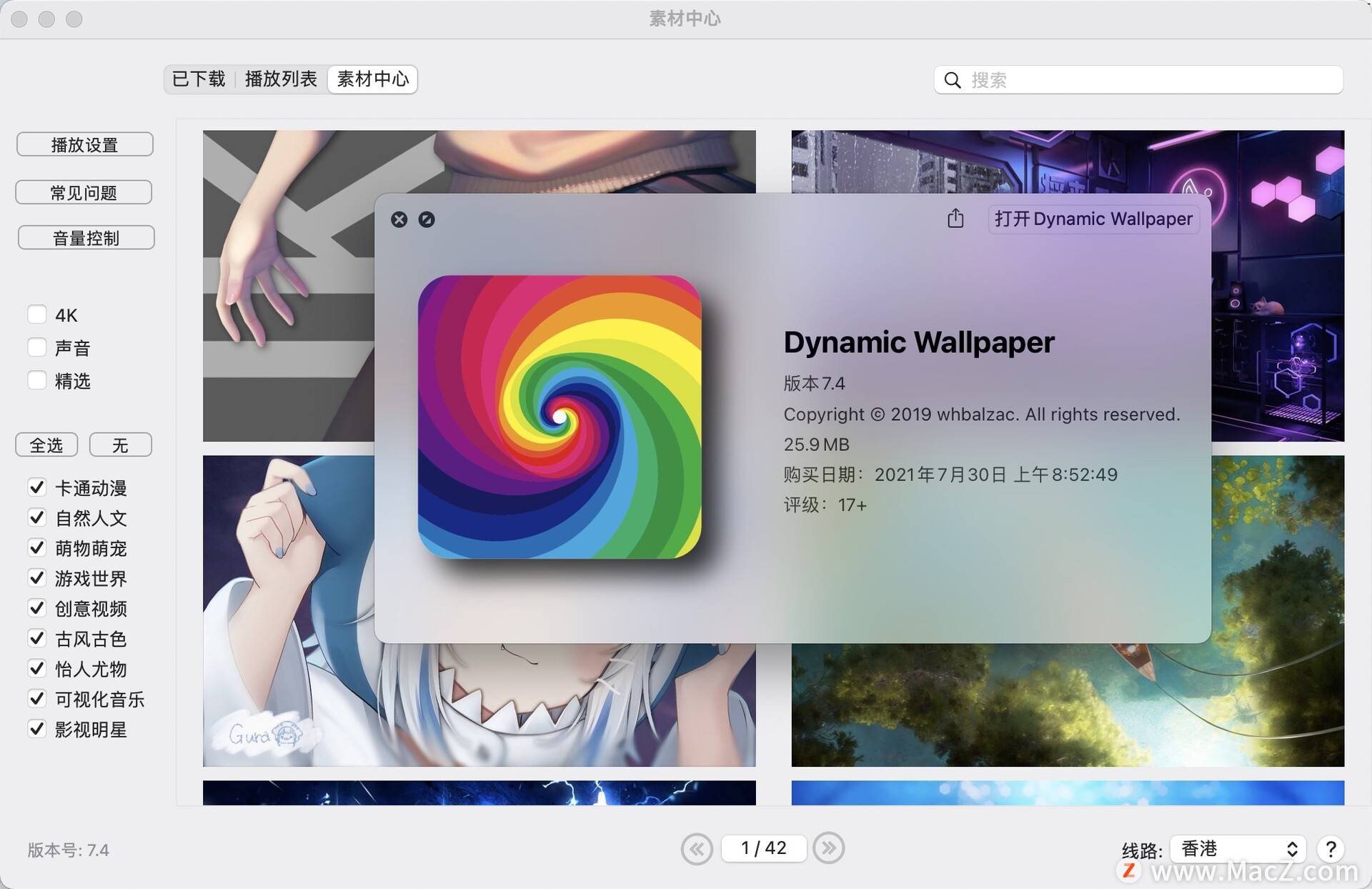Screen dimensions: 1372x889
Task: Click the 打开 Dynamic Wallpaper button
Action: (1093, 219)
